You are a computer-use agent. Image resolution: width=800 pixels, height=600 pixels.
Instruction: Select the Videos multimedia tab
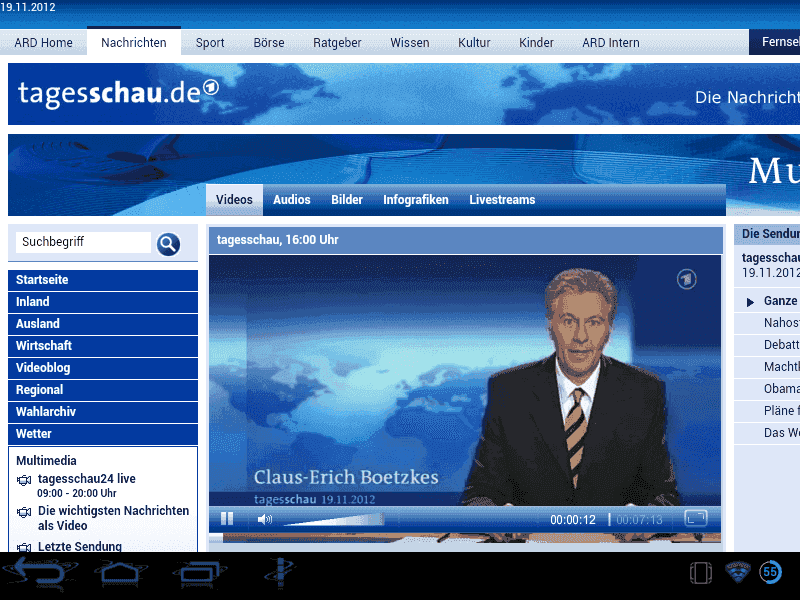234,199
